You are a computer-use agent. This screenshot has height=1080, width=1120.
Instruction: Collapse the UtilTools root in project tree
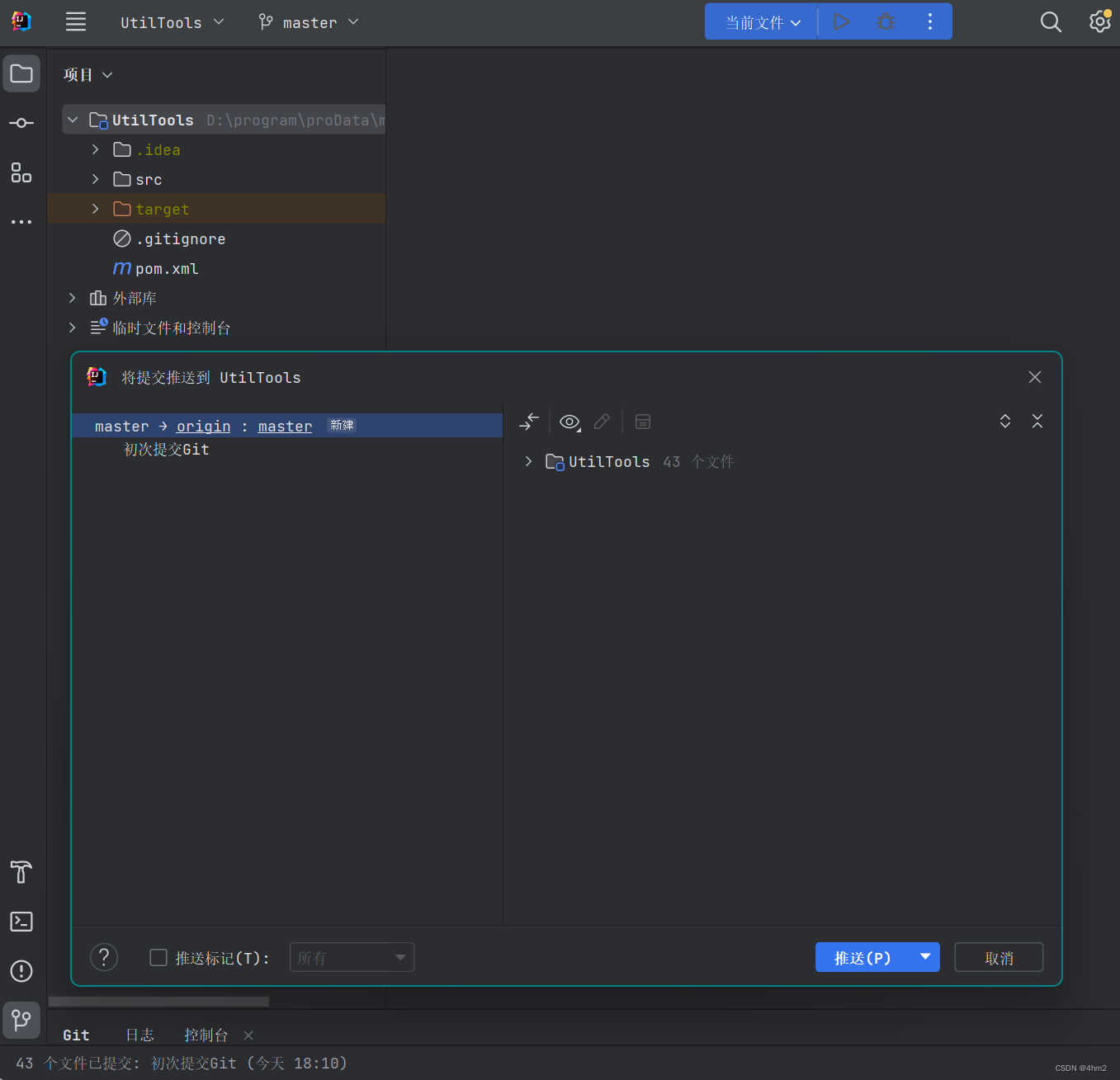pyautogui.click(x=73, y=120)
